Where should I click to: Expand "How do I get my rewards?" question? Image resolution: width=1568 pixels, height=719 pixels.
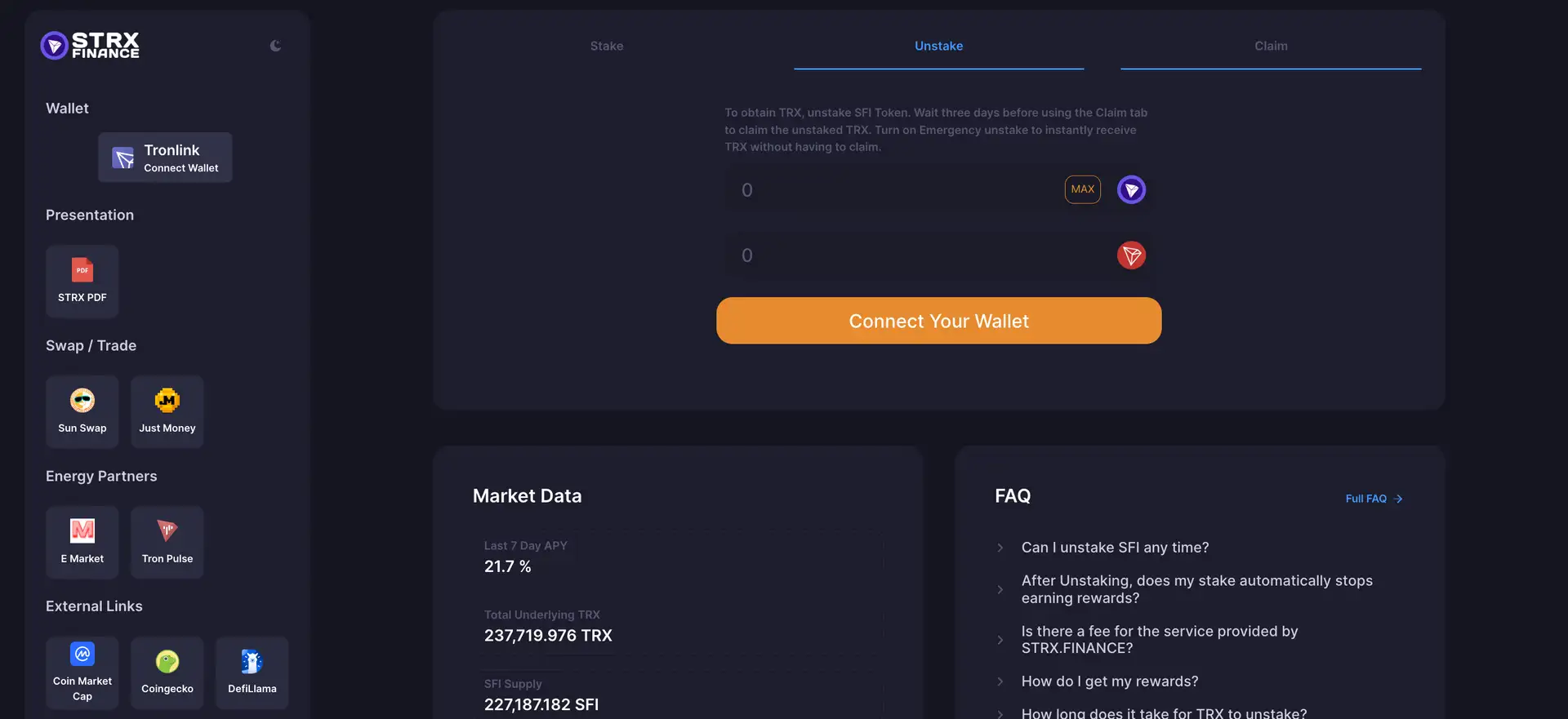(1109, 681)
